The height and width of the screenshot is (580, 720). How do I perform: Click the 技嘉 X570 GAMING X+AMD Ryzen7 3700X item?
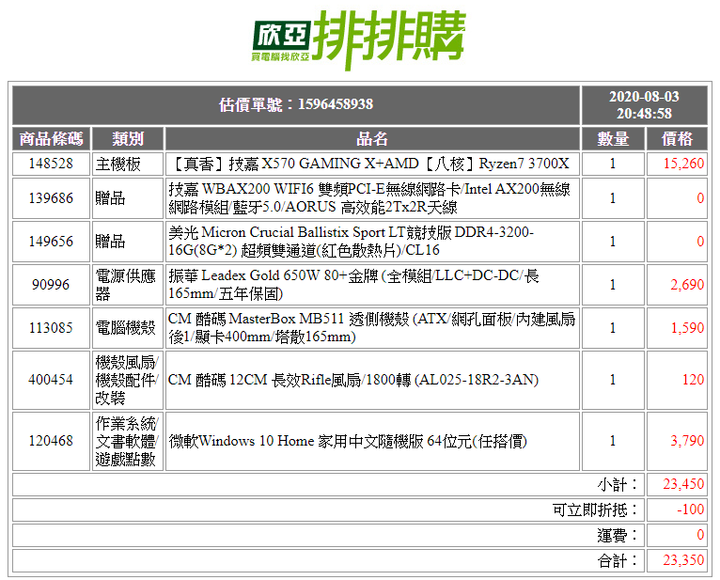tap(372, 164)
